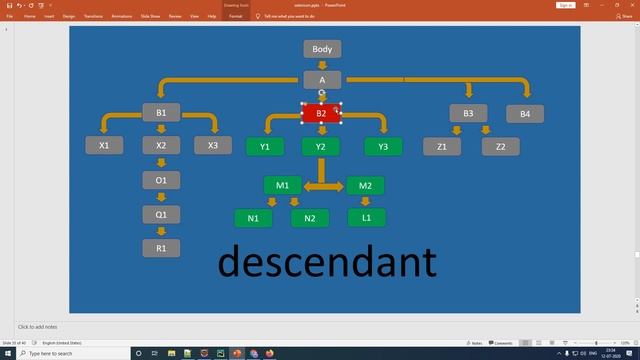
Task: Select the green N1 box
Action: (x=253, y=218)
